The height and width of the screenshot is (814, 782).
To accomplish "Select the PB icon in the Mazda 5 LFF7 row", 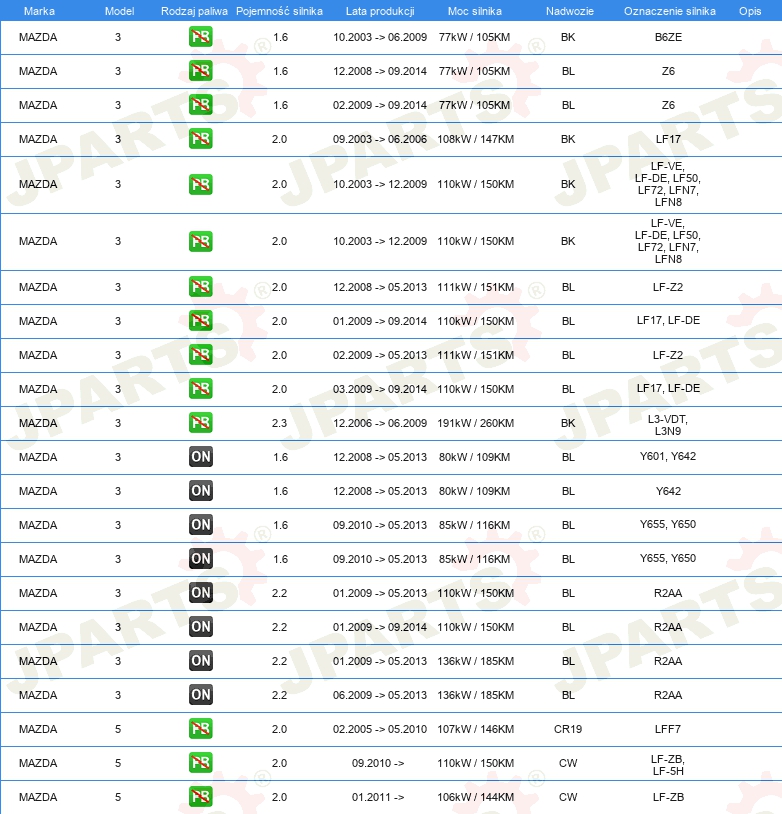I will [200, 729].
